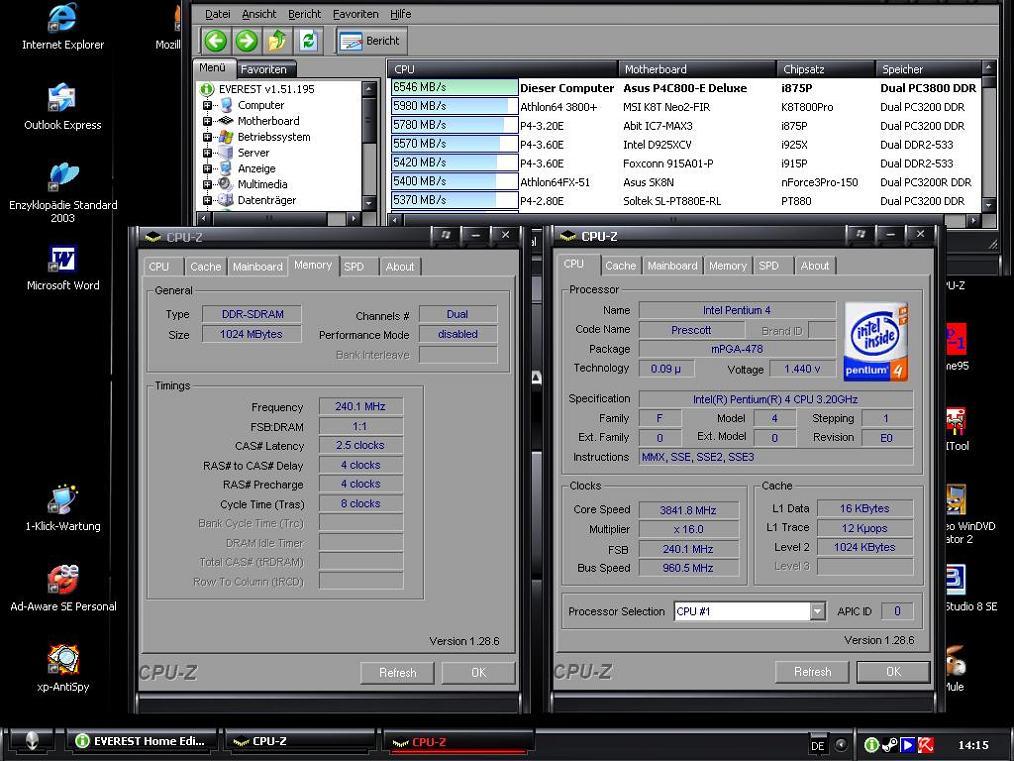Open the Favoriten menu in EVEREST
This screenshot has width=1014, height=761.
point(356,14)
